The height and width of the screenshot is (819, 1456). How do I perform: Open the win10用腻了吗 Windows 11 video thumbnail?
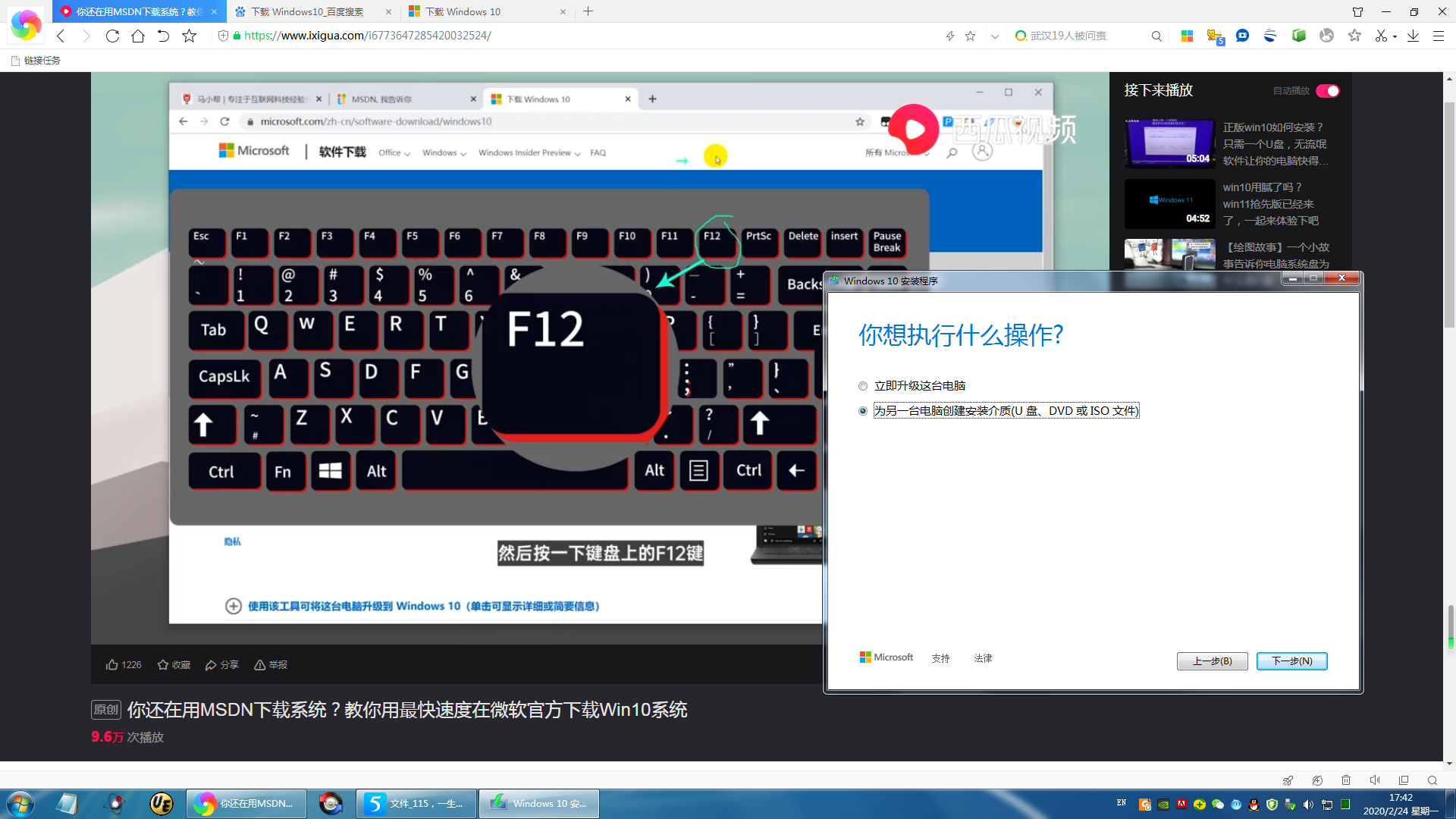click(1169, 203)
